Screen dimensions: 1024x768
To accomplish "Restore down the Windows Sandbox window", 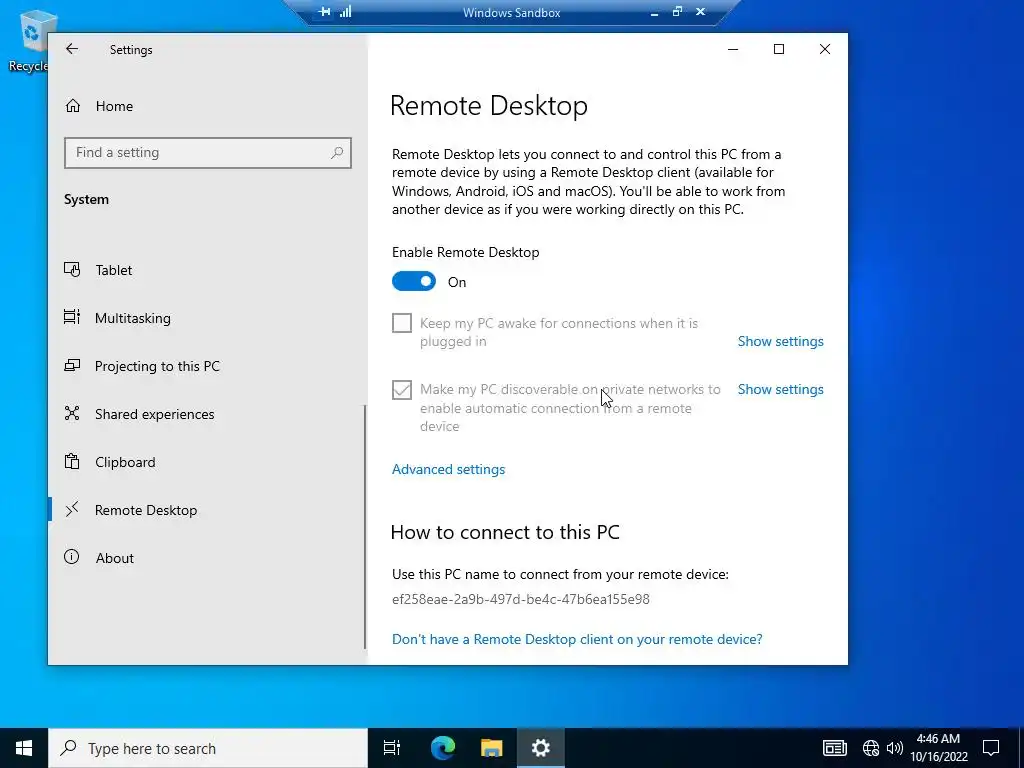I will click(677, 12).
